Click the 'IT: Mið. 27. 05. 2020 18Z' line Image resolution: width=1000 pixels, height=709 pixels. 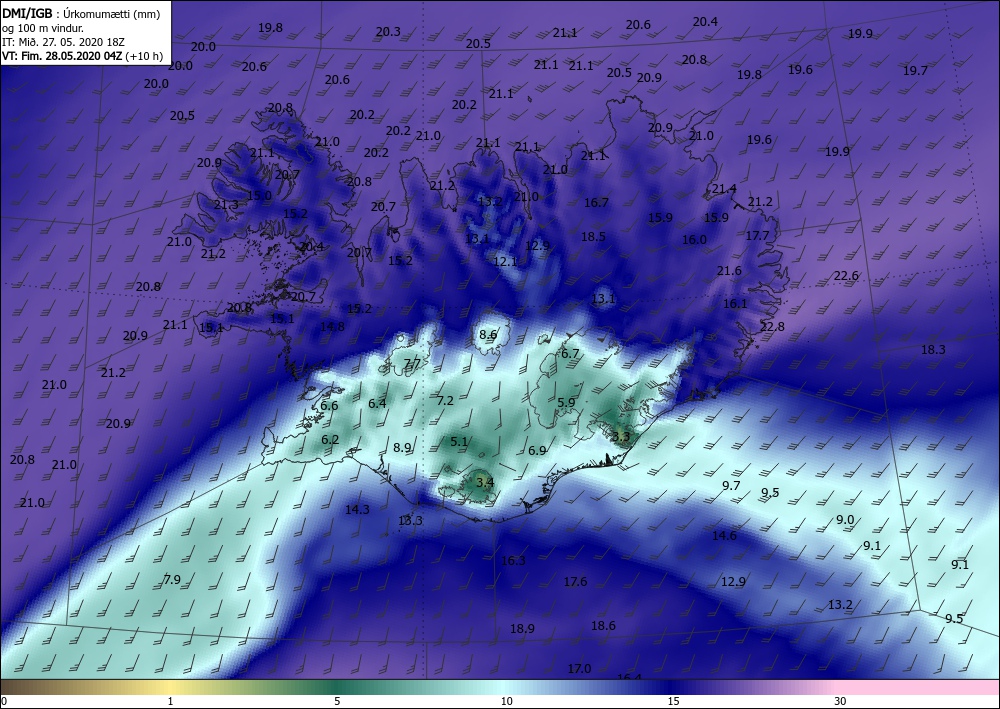pyautogui.click(x=62, y=42)
